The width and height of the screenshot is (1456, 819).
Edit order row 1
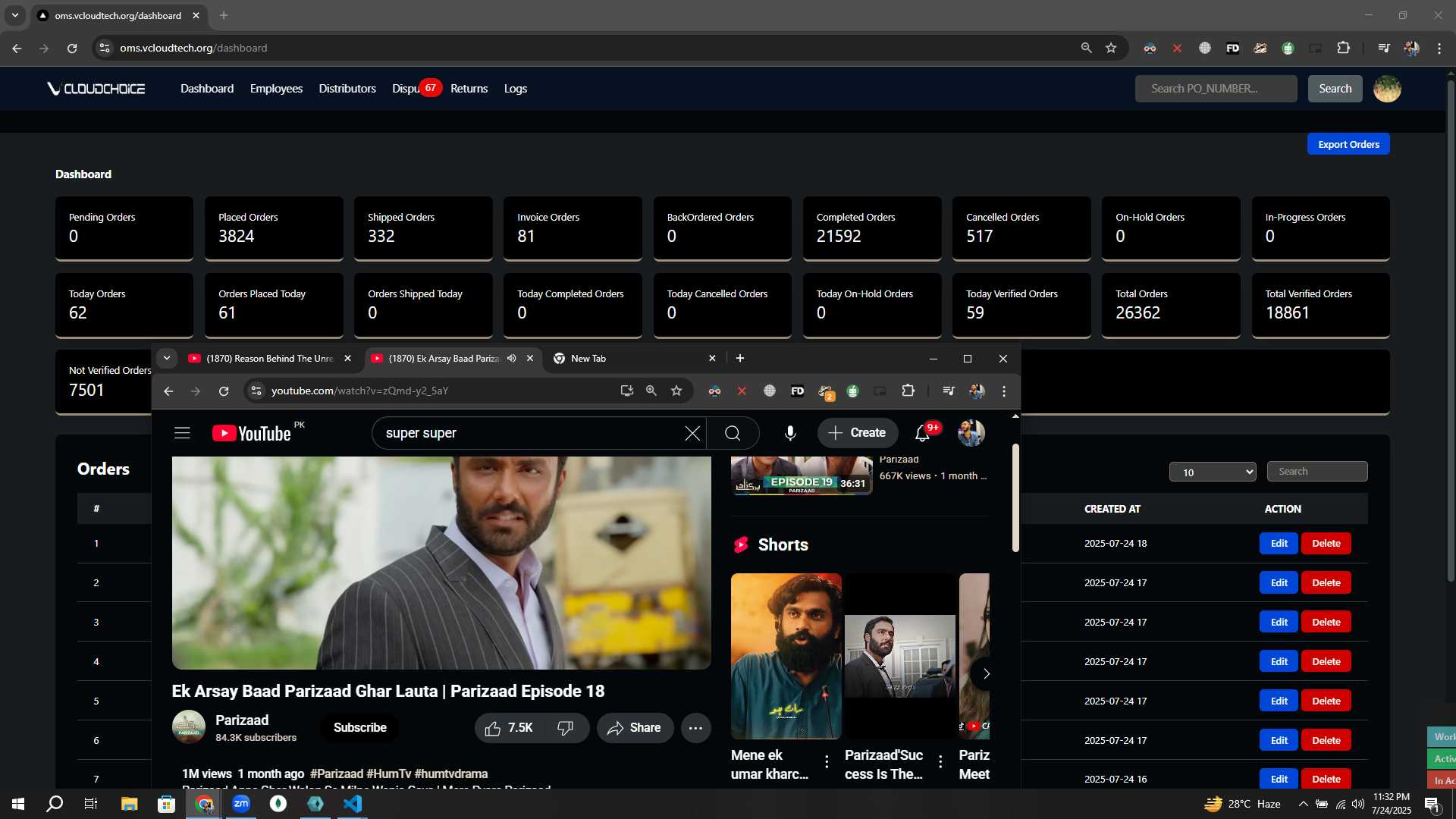pyautogui.click(x=1279, y=544)
